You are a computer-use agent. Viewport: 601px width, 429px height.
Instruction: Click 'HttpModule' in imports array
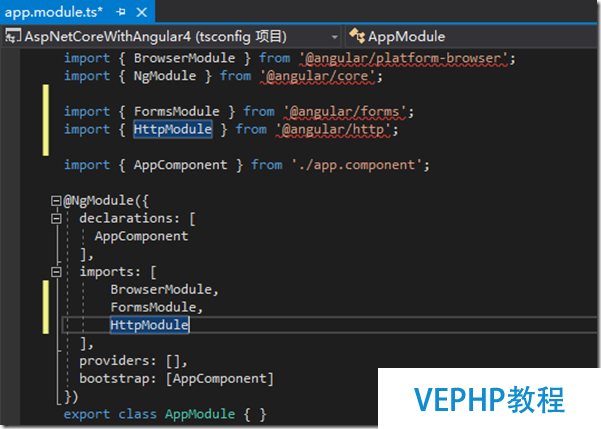(x=149, y=325)
